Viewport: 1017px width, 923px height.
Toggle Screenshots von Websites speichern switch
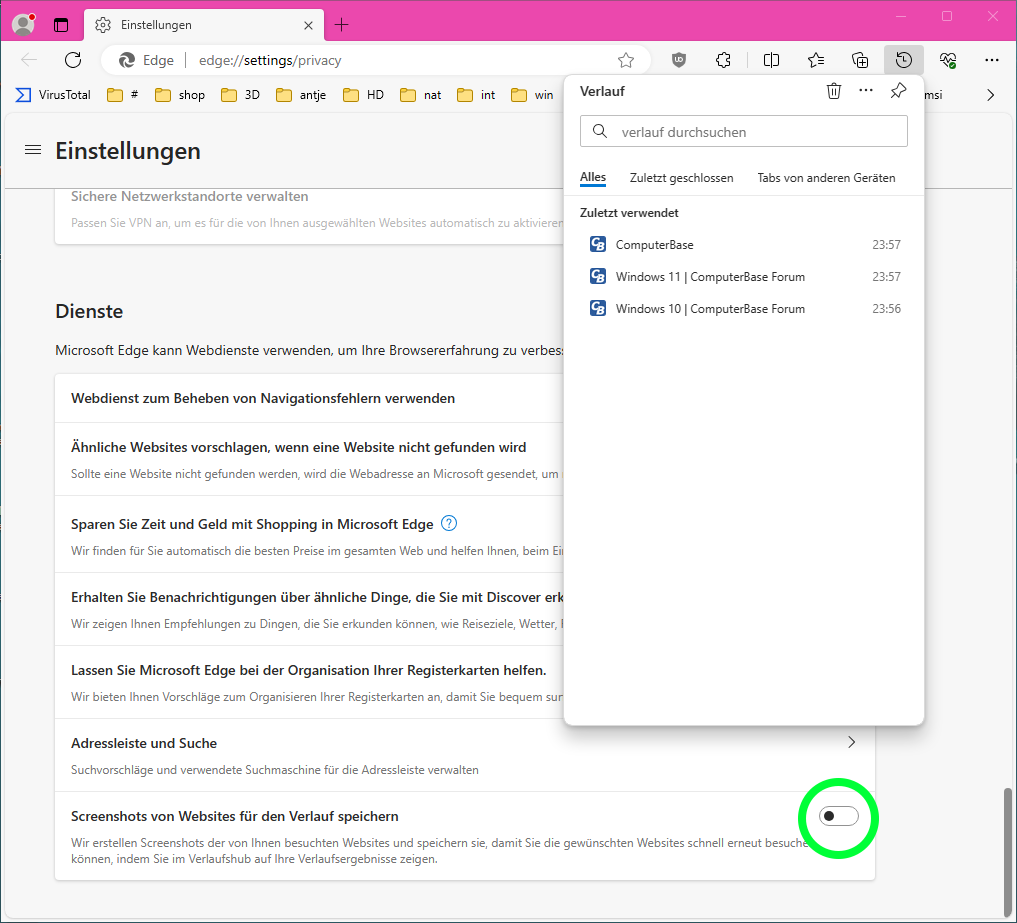(839, 816)
